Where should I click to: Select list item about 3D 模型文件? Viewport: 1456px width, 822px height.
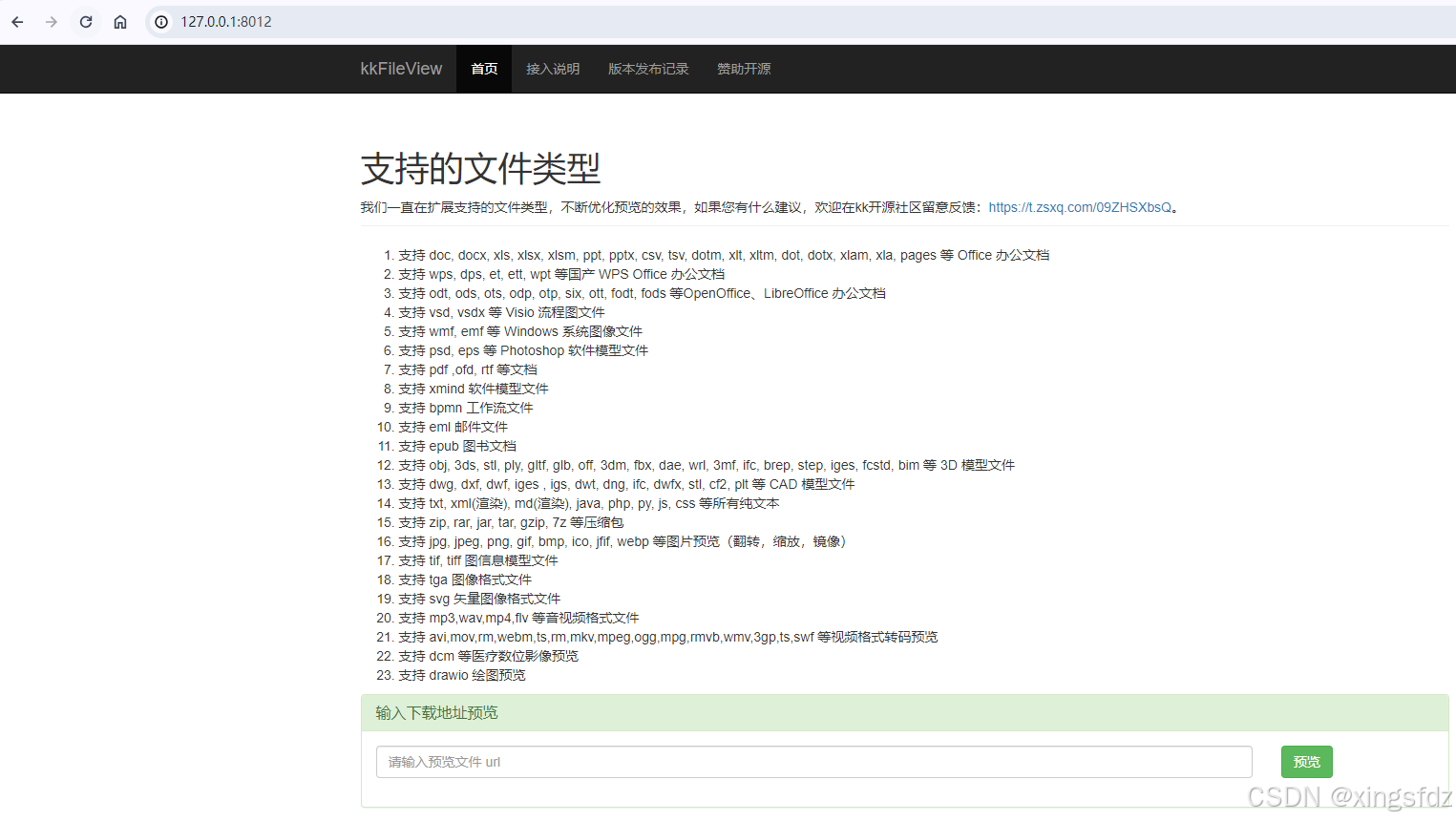(707, 465)
